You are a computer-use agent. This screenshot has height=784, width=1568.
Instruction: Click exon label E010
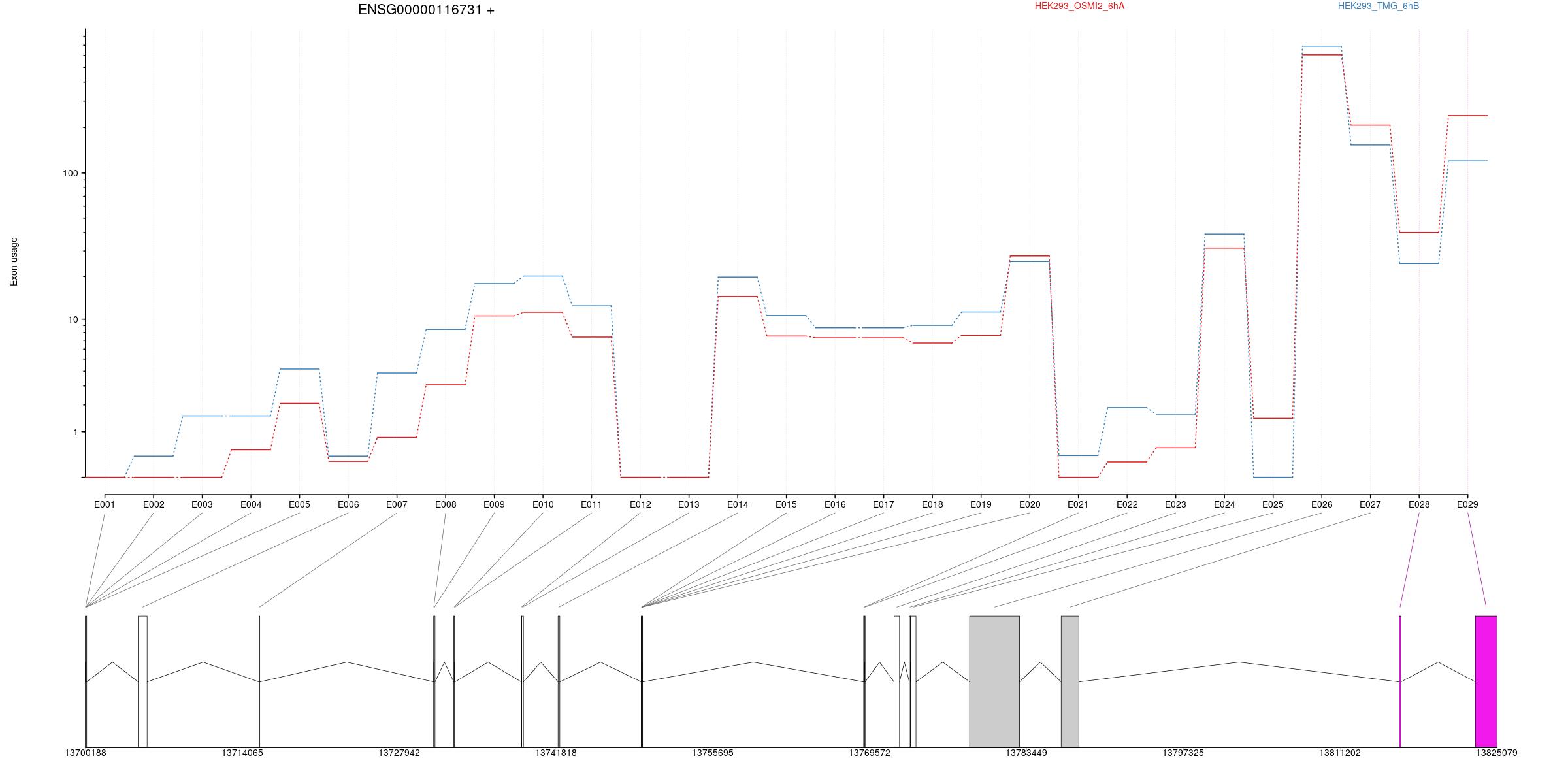(543, 504)
